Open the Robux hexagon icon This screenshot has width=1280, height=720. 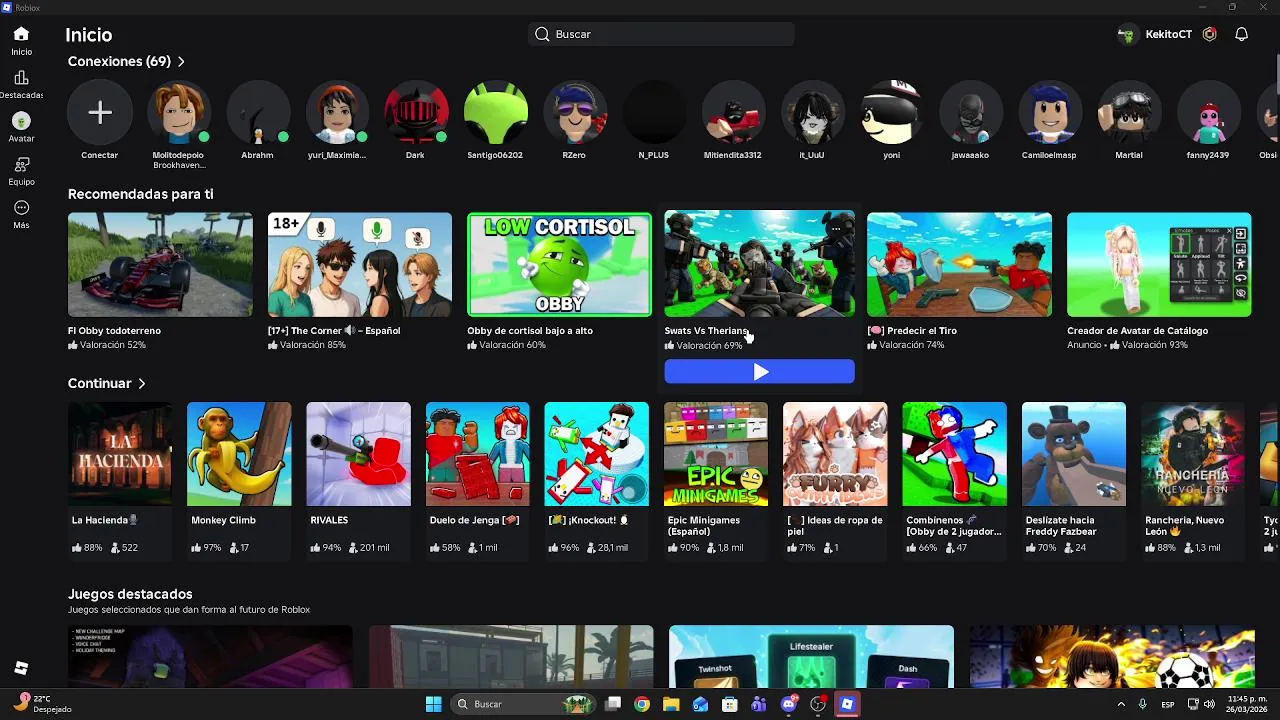pos(1210,34)
